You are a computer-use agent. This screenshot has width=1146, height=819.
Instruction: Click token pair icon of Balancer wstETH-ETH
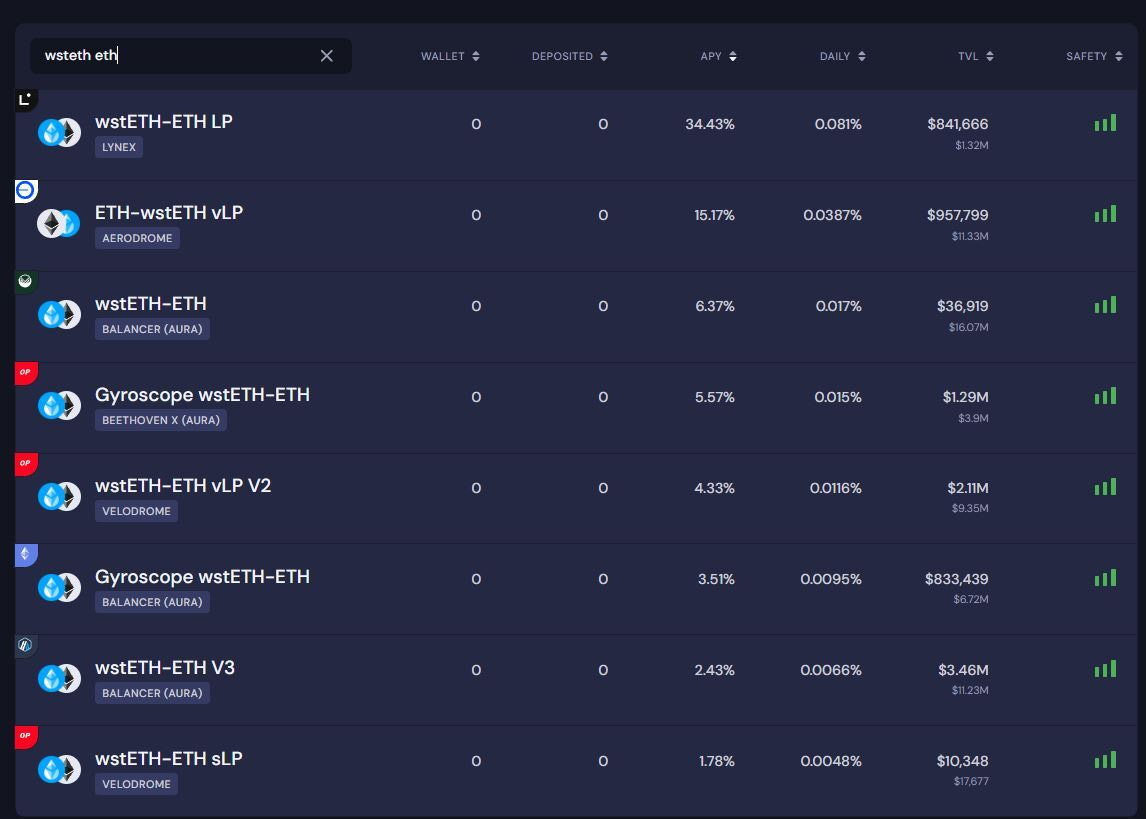coord(59,314)
